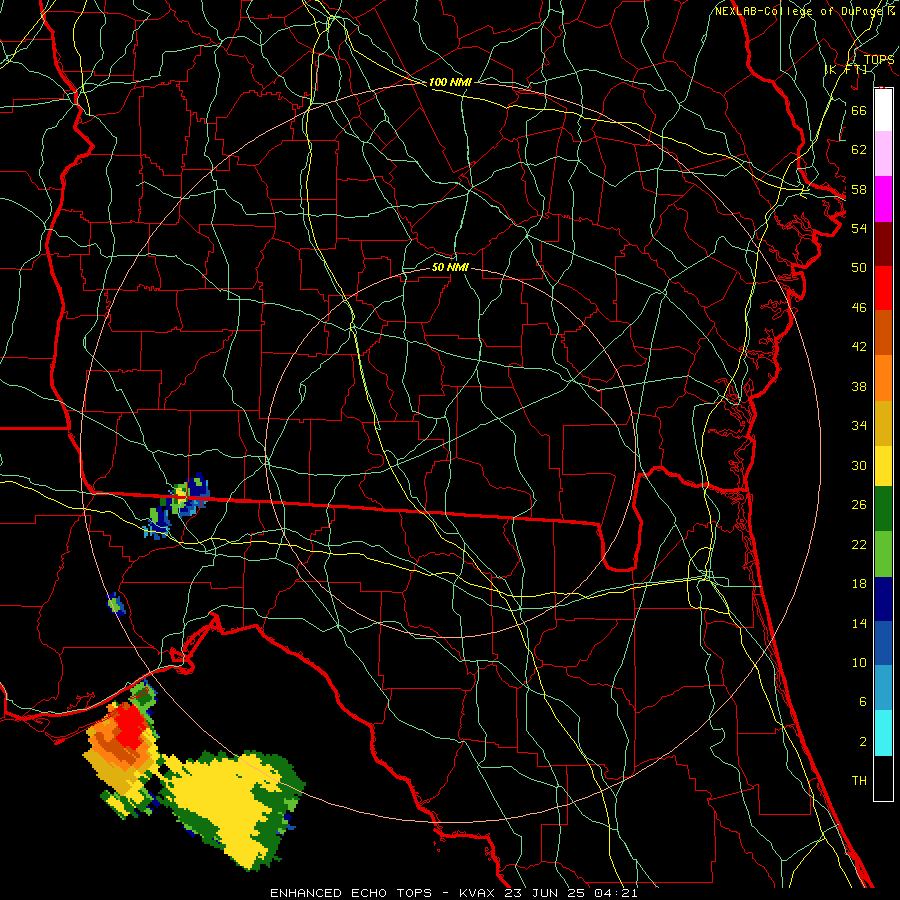Click the "04:21" timestamp

click(616, 893)
